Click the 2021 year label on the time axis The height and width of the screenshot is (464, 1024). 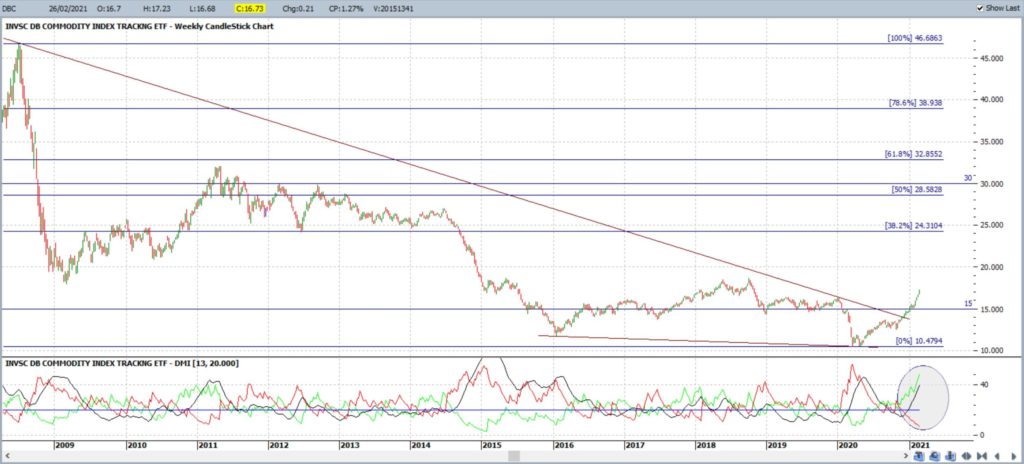coord(919,445)
